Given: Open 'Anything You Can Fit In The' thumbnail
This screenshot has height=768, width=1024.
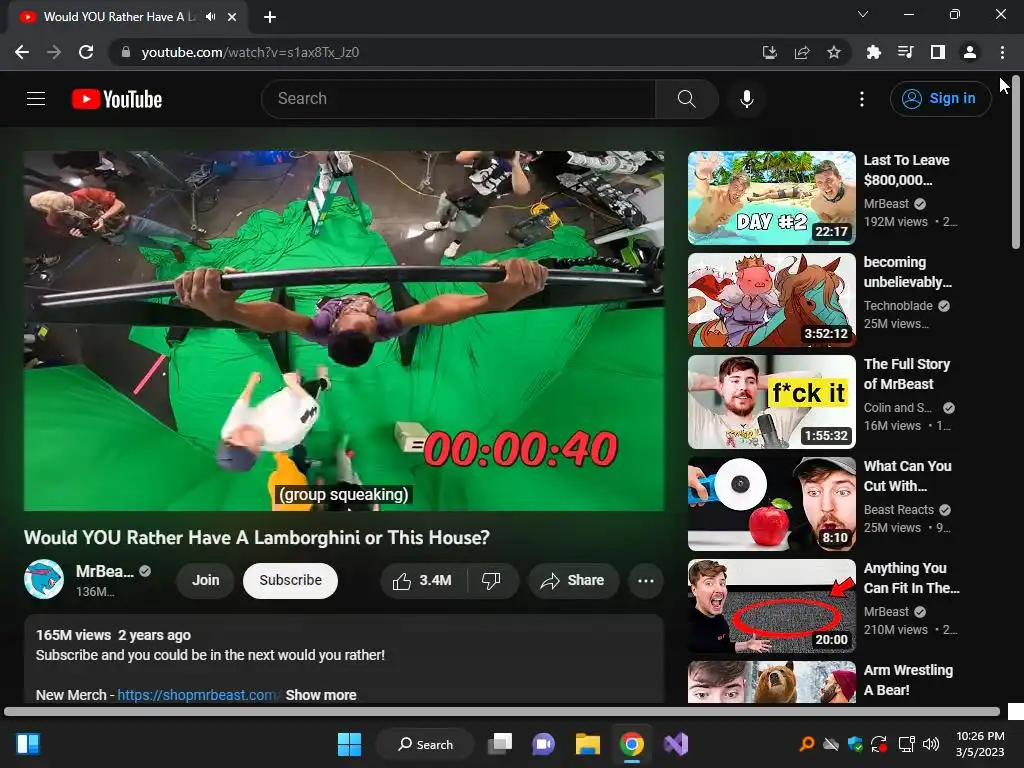Looking at the screenshot, I should (x=772, y=606).
